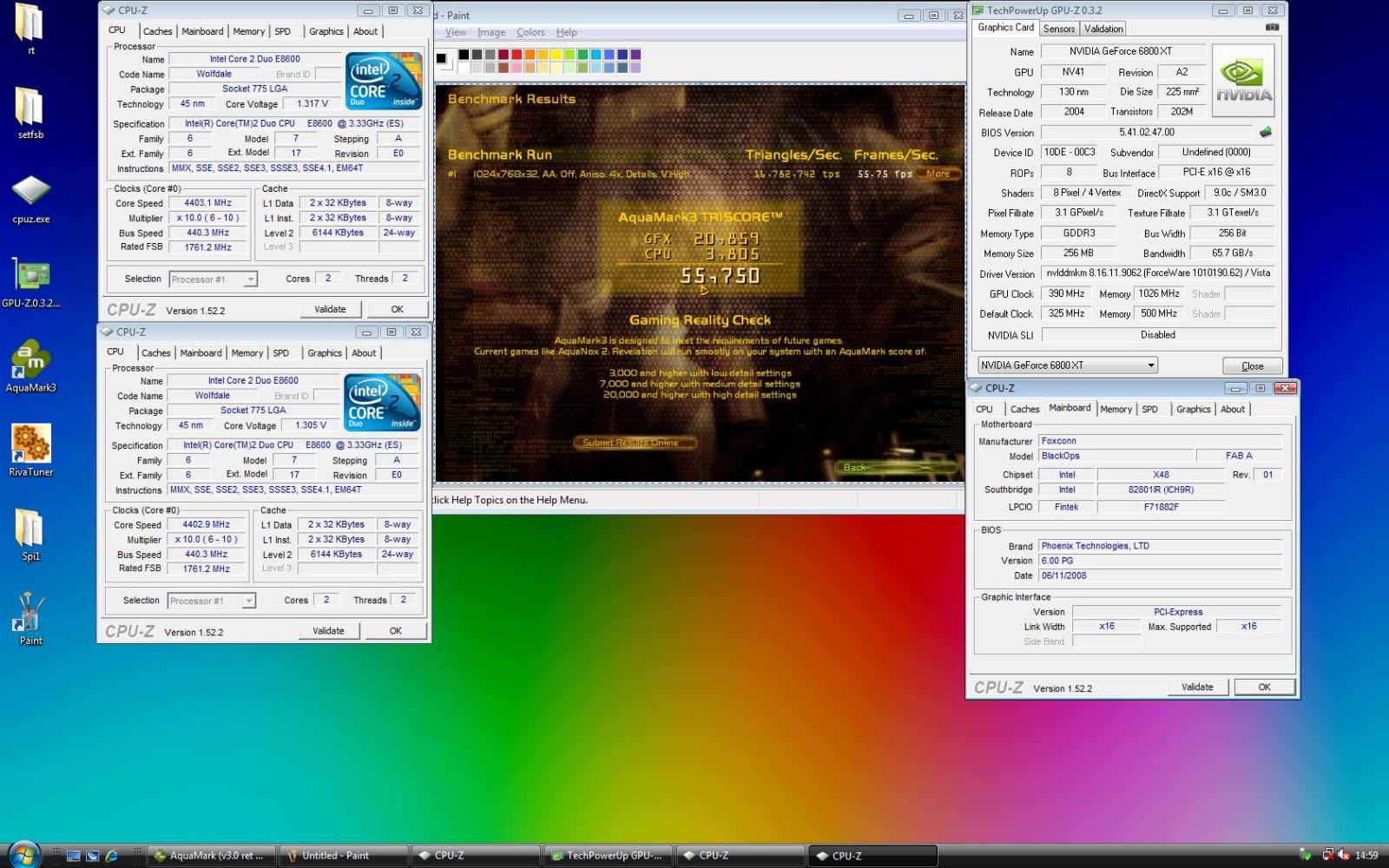
Task: Pick the pink swatch in Paint's palette
Action: (x=517, y=68)
